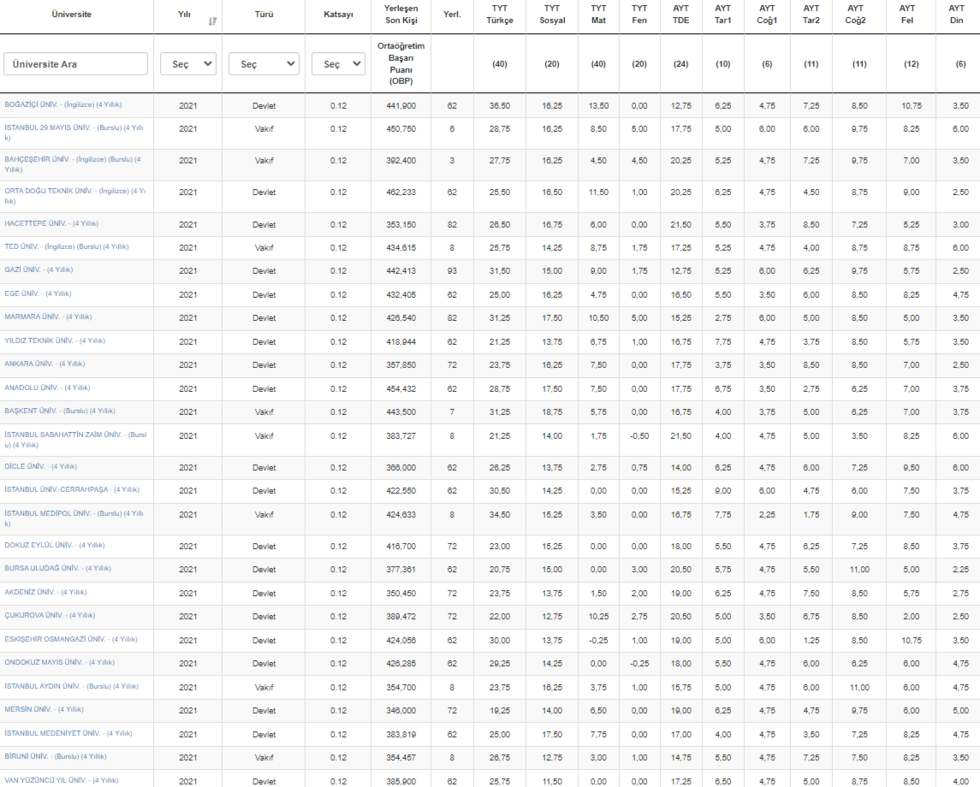The height and width of the screenshot is (787, 980).
Task: Open the AKDENİZ ÜNİV. link
Action: click(x=46, y=592)
